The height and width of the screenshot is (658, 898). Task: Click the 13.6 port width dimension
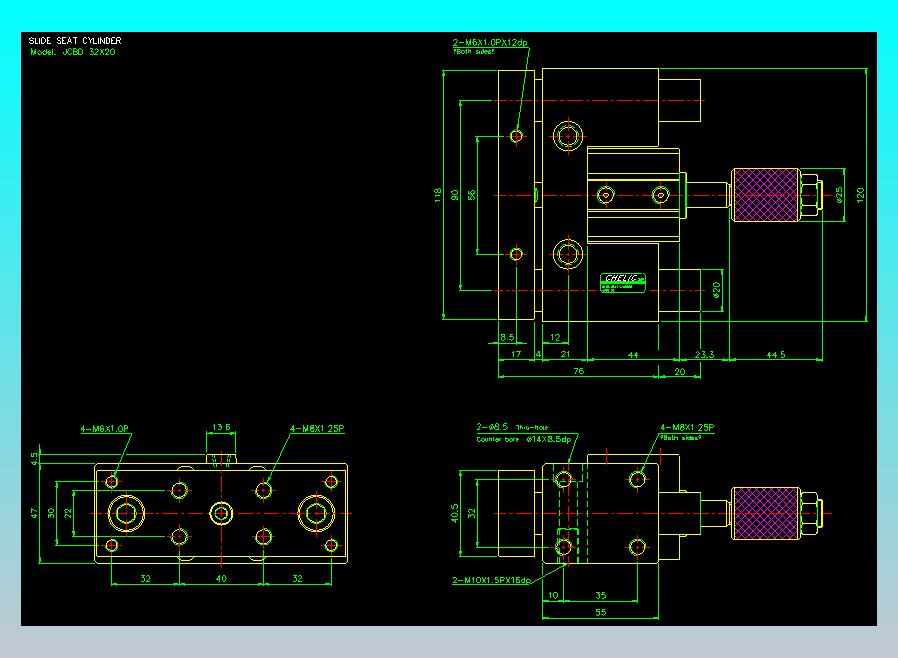(x=221, y=427)
